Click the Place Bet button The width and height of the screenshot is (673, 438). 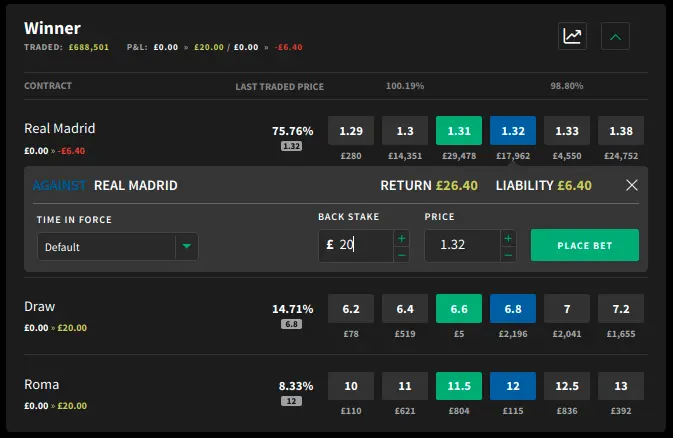point(585,245)
